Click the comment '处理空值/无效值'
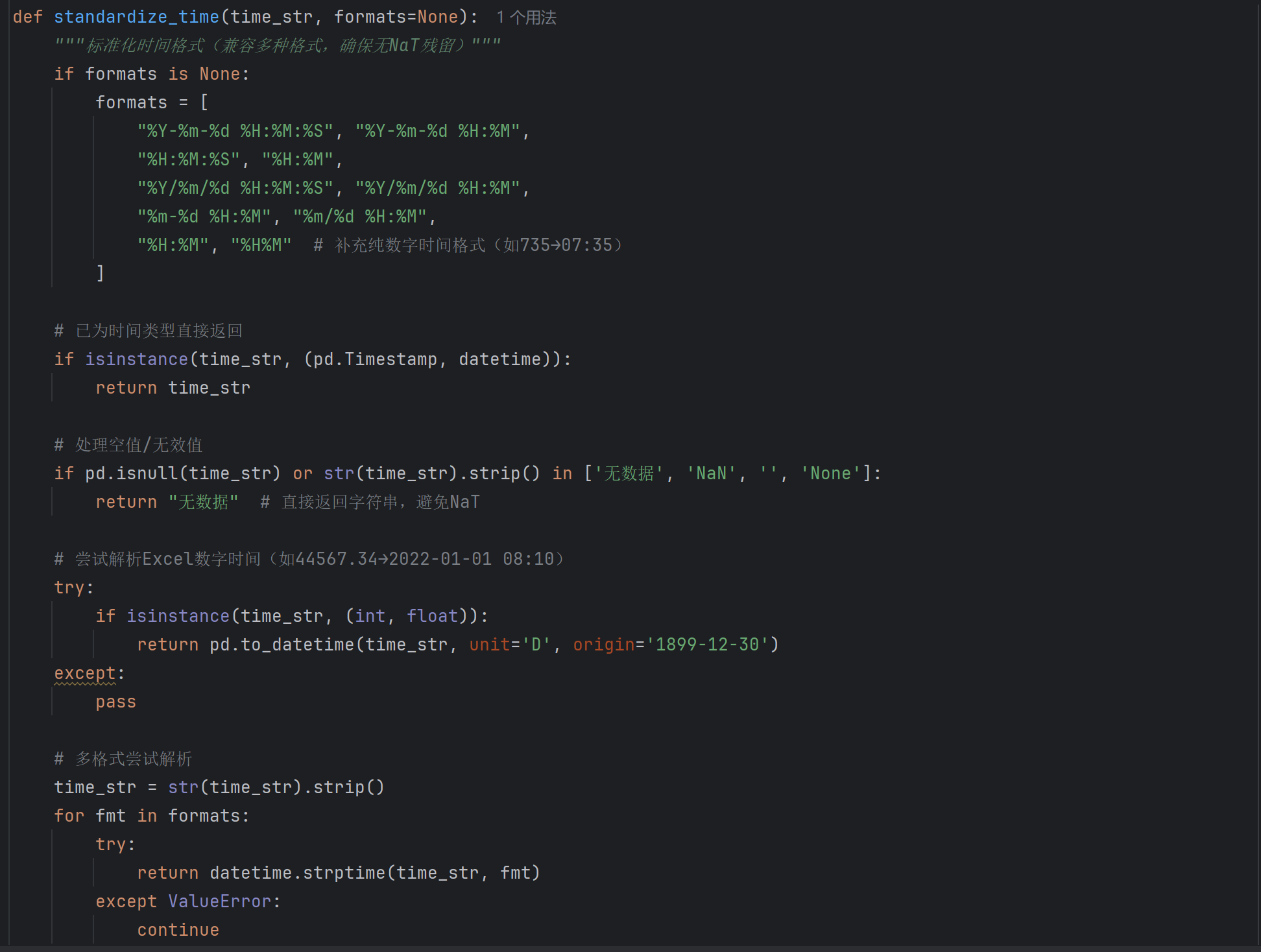 pos(128,445)
